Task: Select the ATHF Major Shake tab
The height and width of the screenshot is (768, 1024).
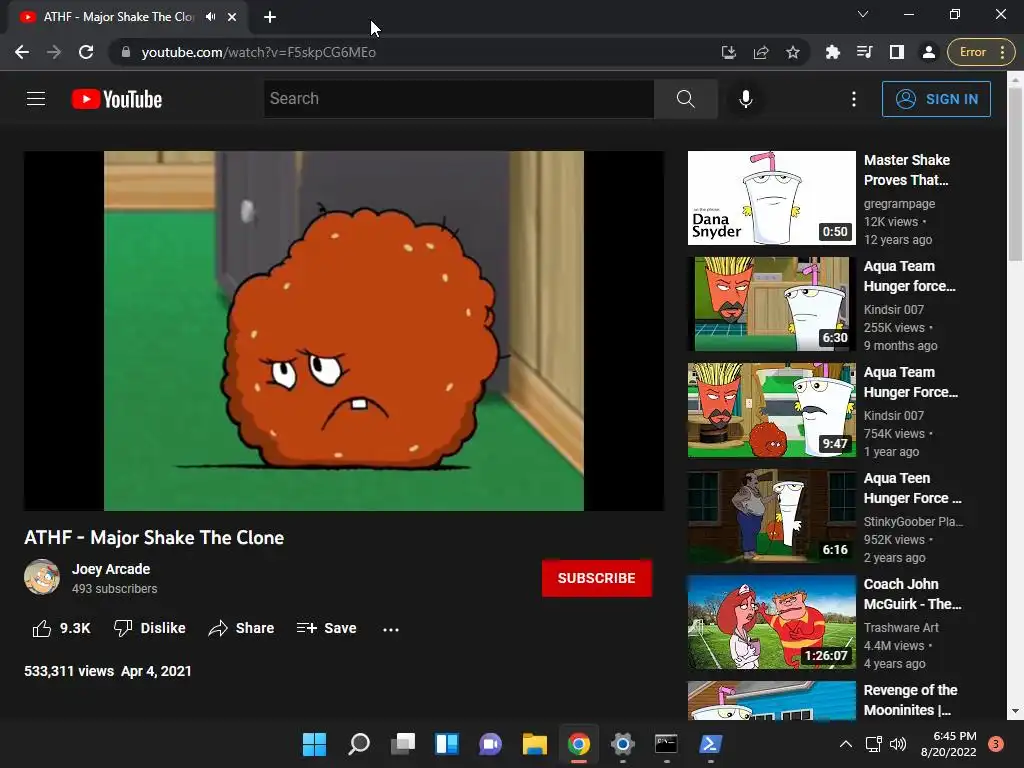Action: click(118, 17)
